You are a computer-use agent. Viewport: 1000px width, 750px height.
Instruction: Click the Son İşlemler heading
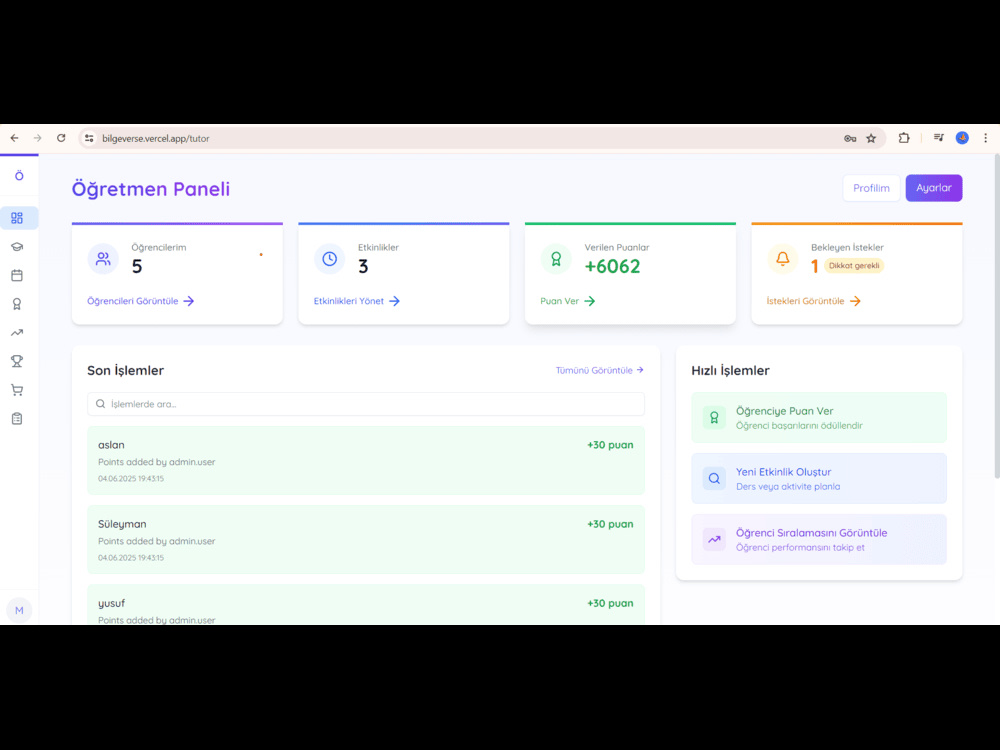(x=126, y=371)
